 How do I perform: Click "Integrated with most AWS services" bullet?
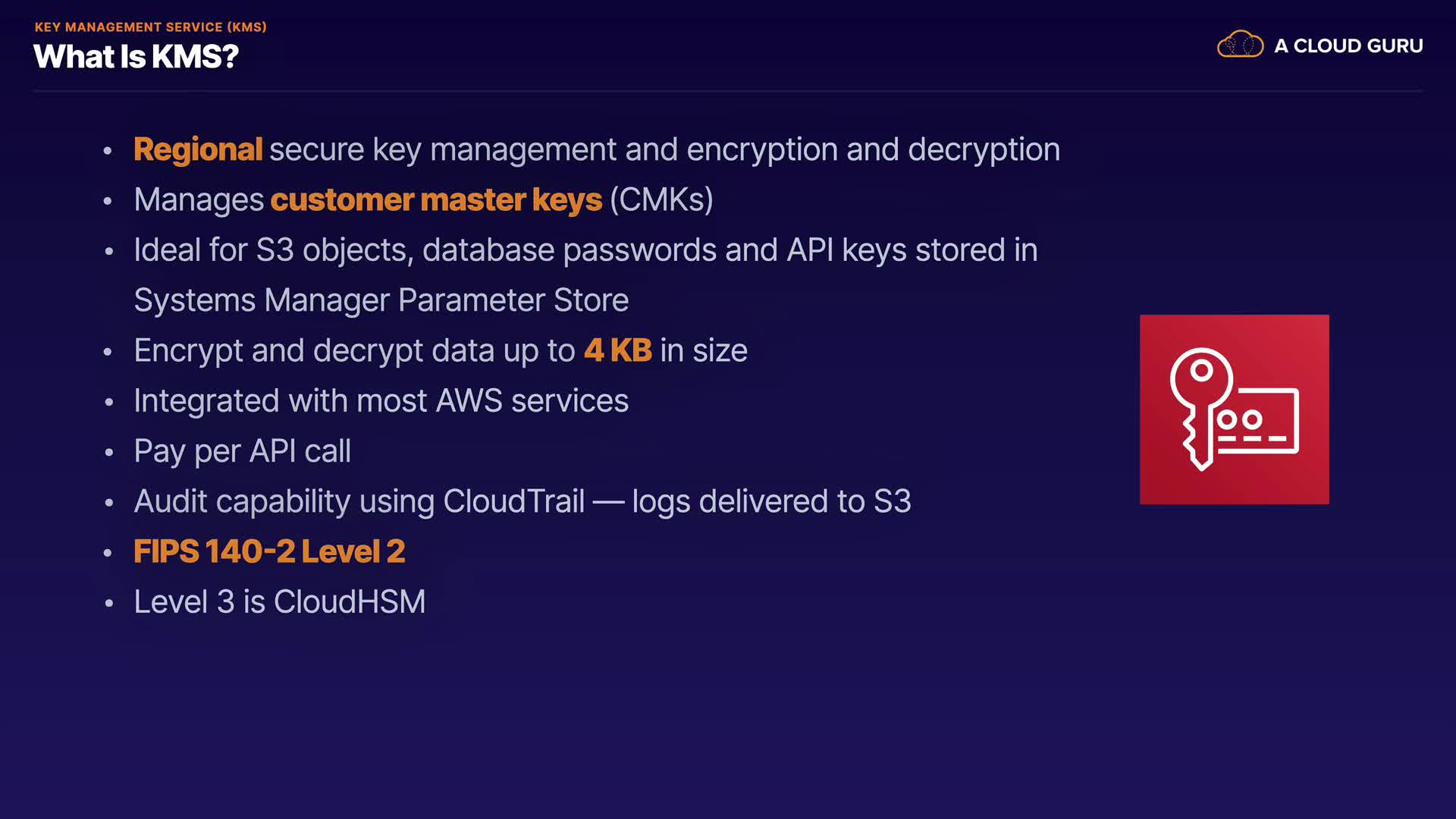[x=381, y=401]
